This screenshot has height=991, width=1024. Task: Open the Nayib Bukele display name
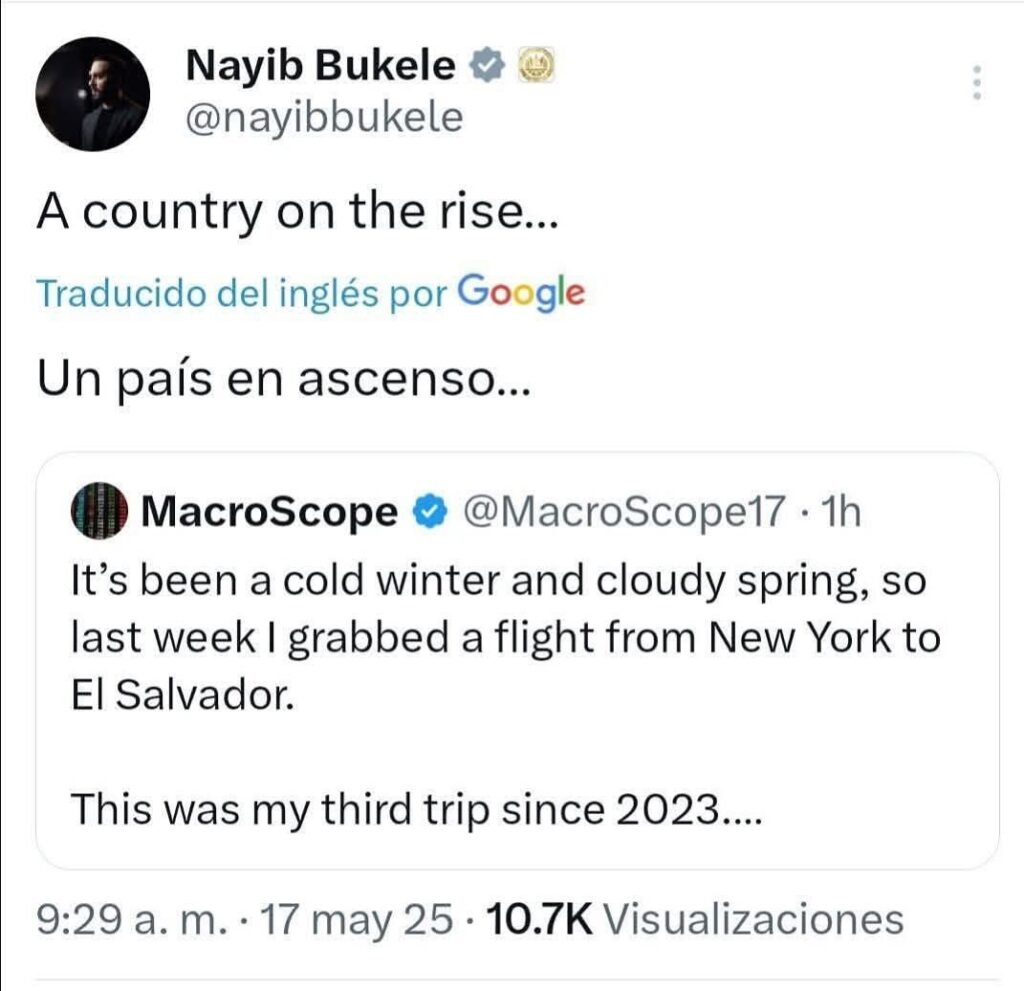pyautogui.click(x=321, y=66)
